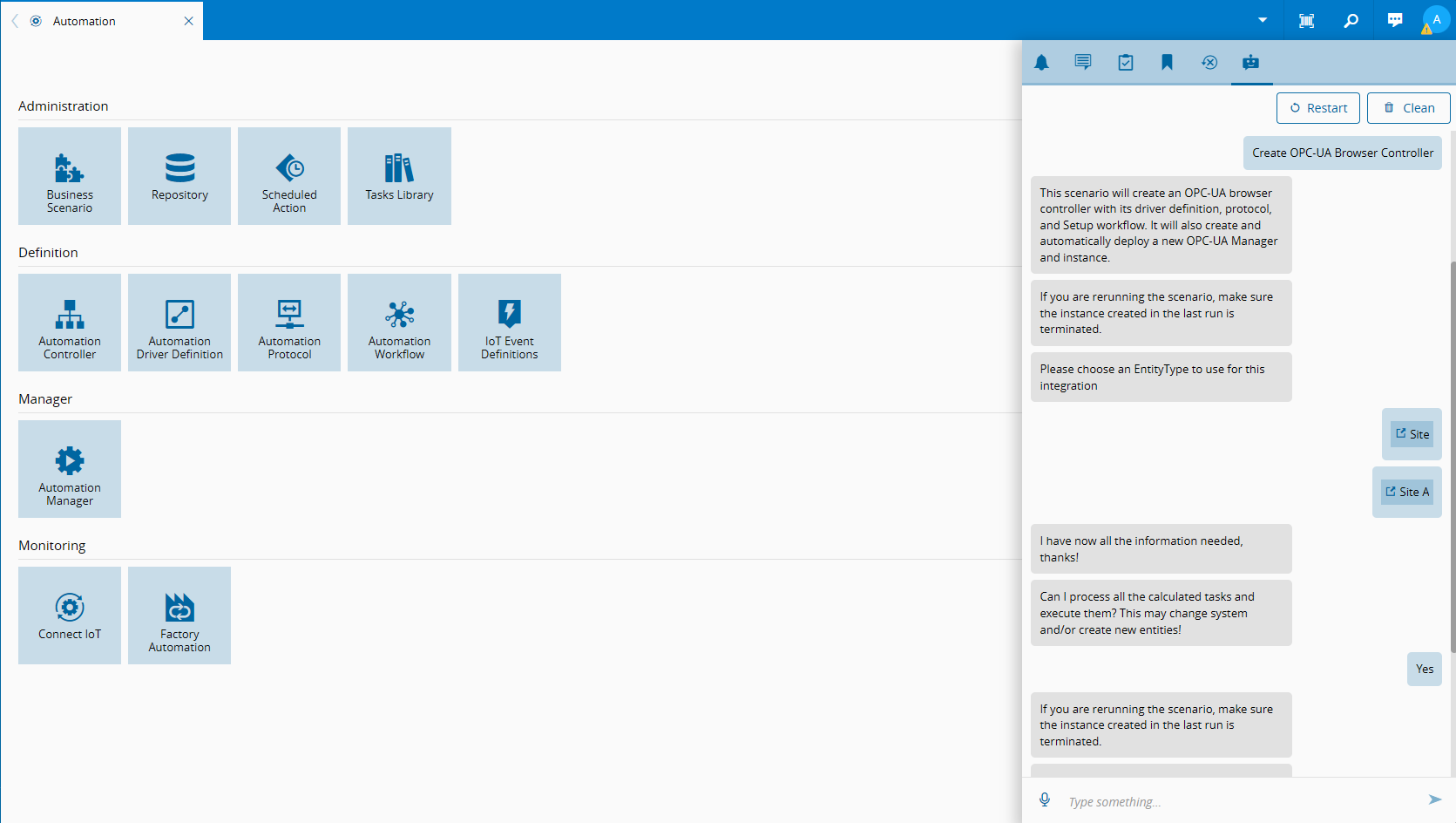Viewport: 1456px width, 823px height.
Task: Open the chat bubble icon in header
Action: point(1395,20)
